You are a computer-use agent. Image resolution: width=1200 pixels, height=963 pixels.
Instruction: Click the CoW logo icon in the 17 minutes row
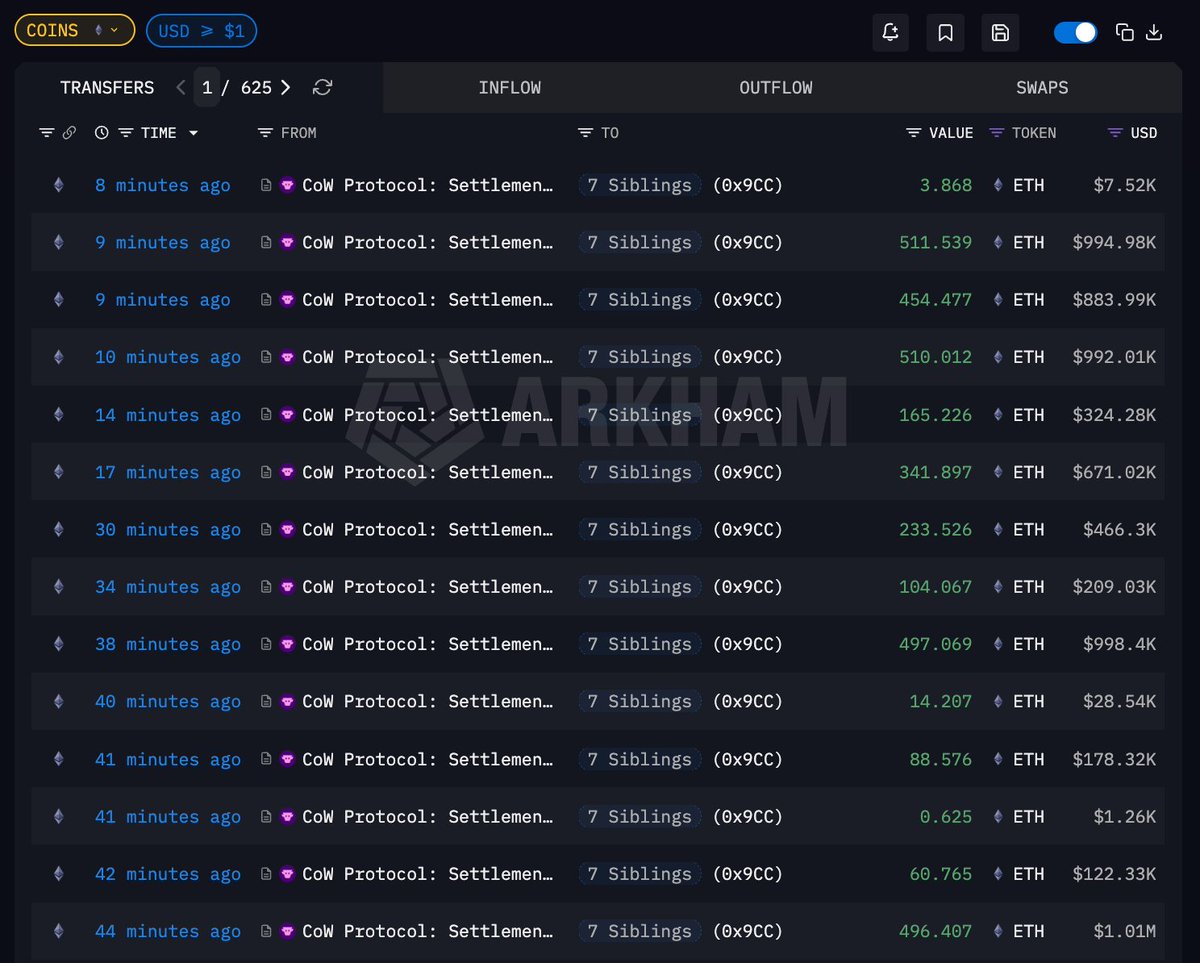tap(287, 472)
